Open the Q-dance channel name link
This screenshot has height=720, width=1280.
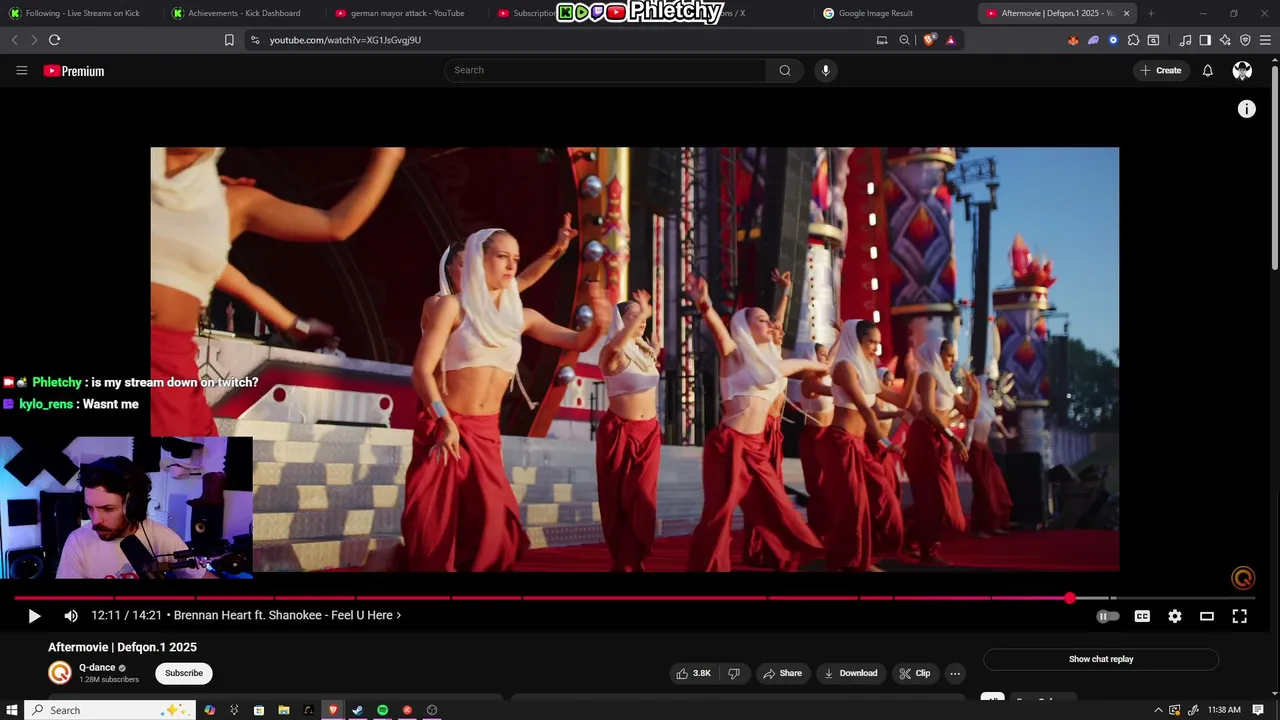point(97,667)
